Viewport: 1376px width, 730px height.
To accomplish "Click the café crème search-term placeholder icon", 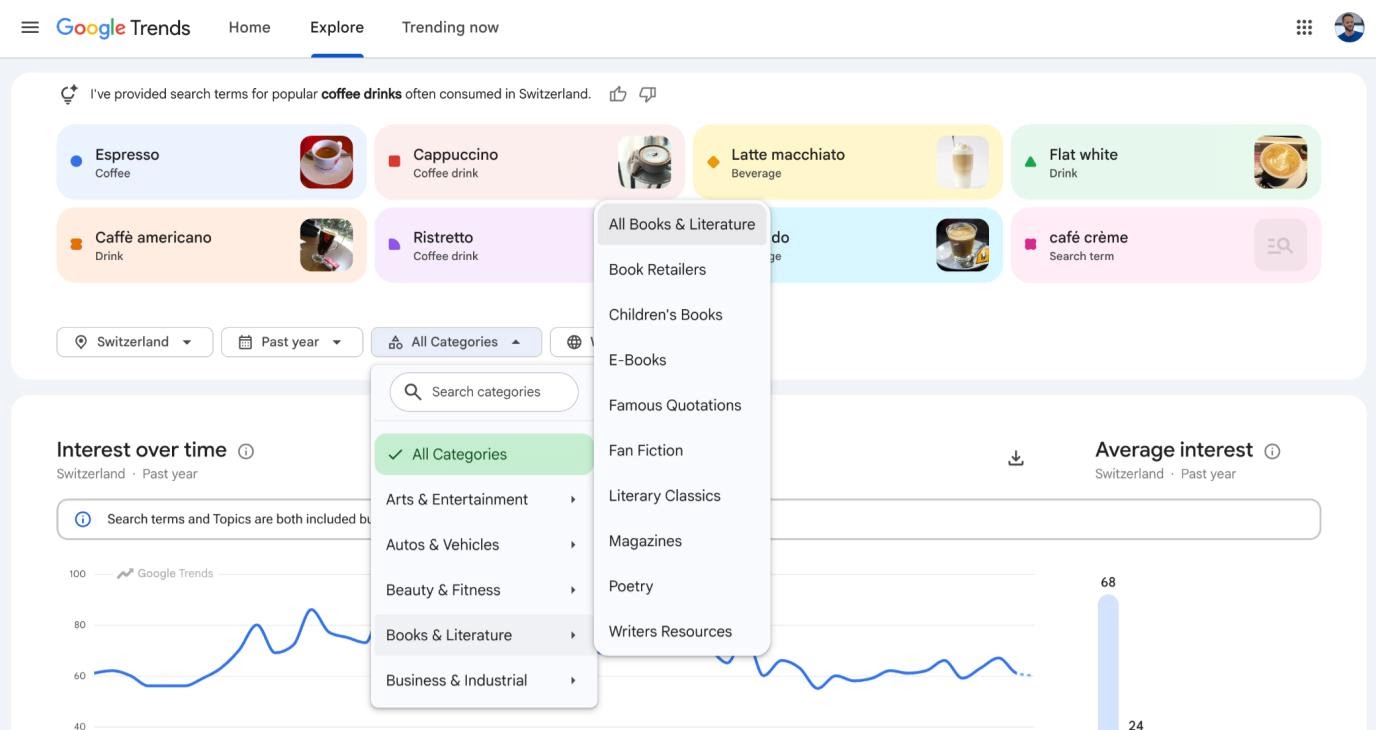I will [1281, 245].
